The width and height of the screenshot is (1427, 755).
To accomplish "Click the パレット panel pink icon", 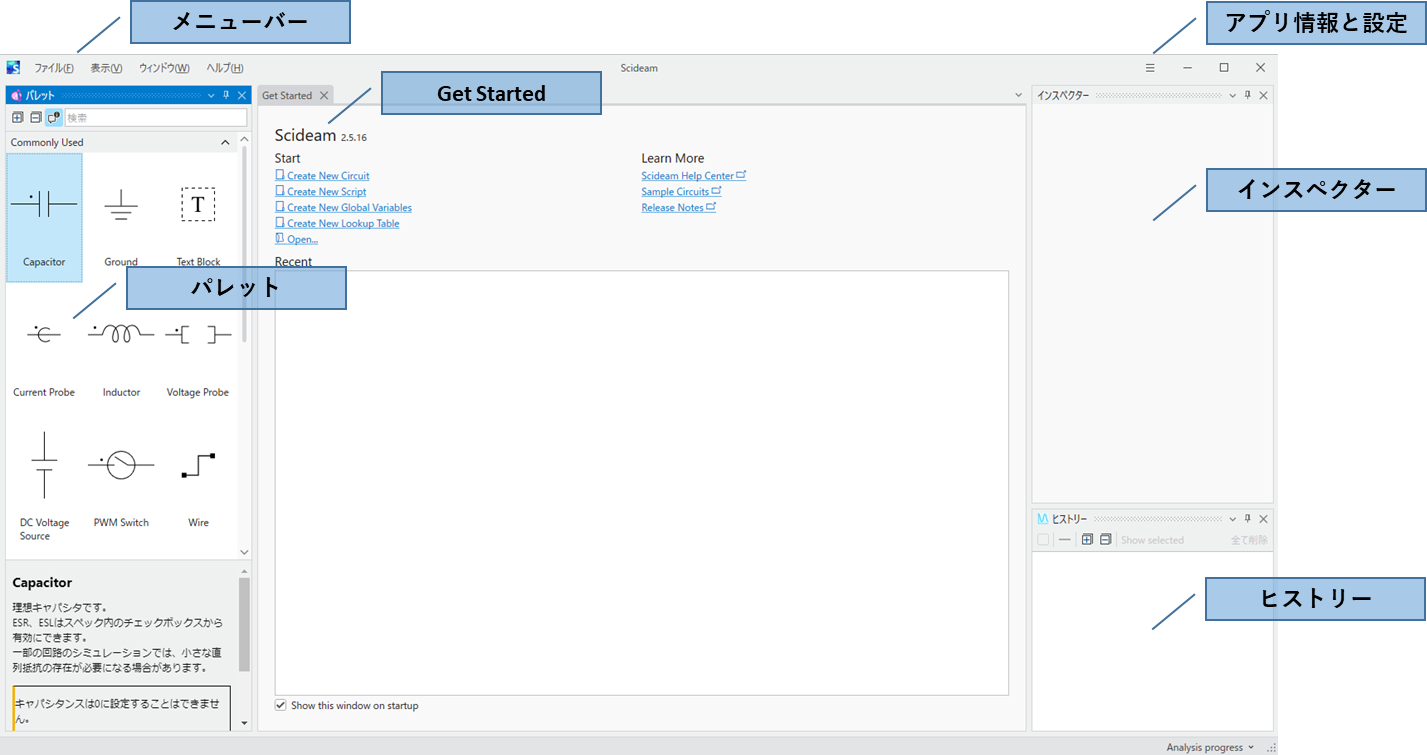I will coord(16,95).
